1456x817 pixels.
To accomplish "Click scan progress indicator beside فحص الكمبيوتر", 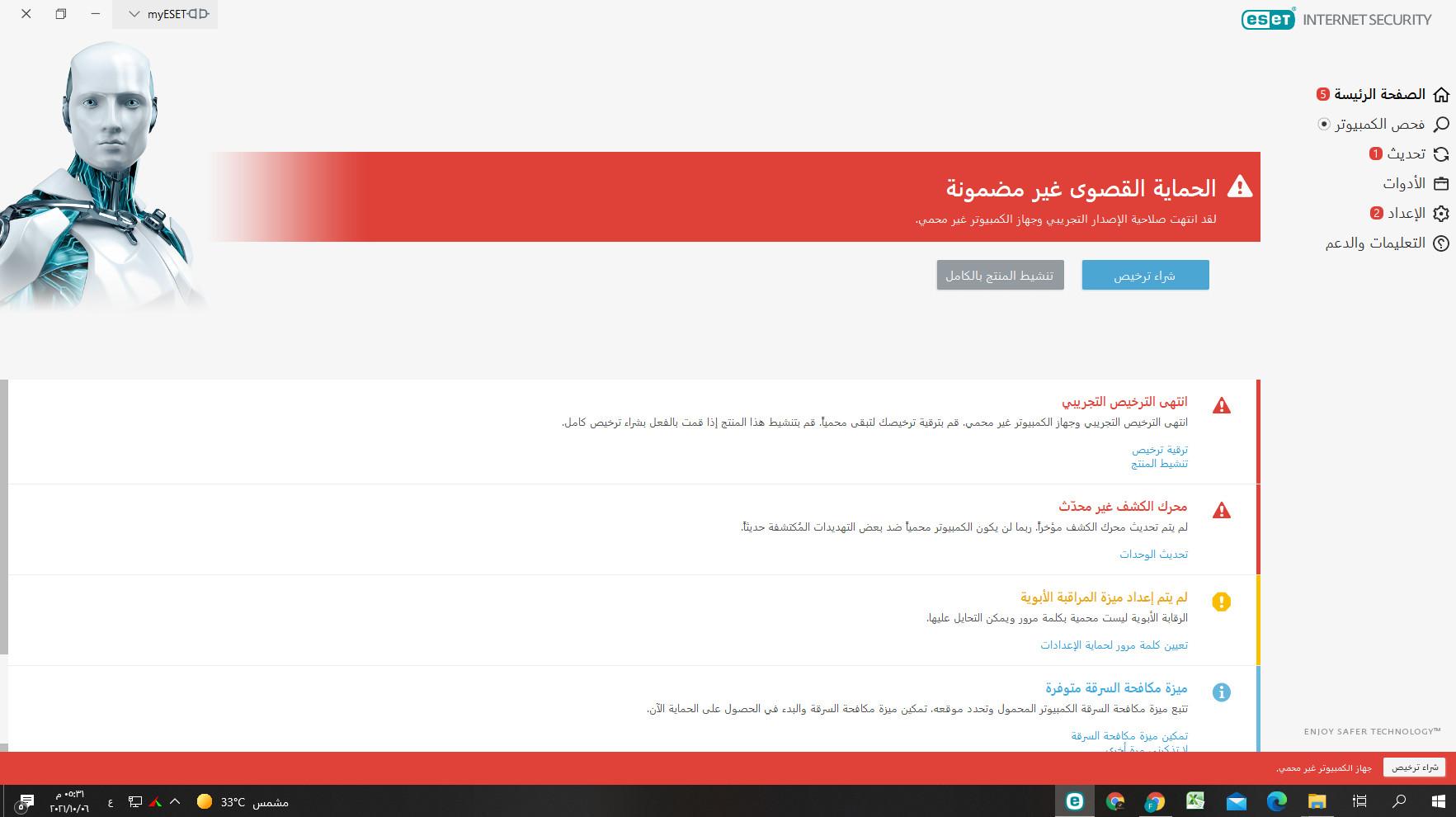I will click(1323, 124).
